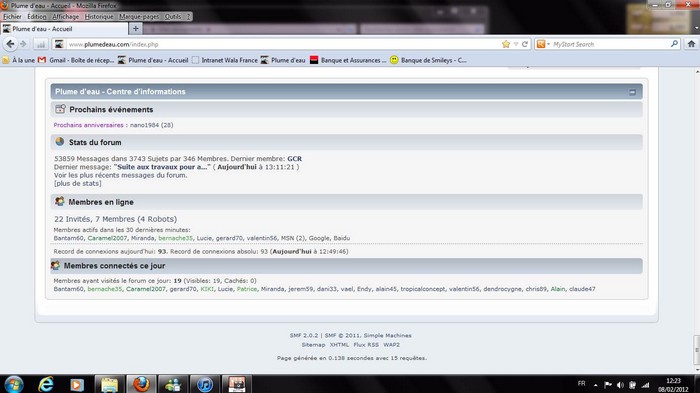The image size is (700, 393).
Task: Open the URL history dropdown arrow
Action: pyautogui.click(x=516, y=44)
